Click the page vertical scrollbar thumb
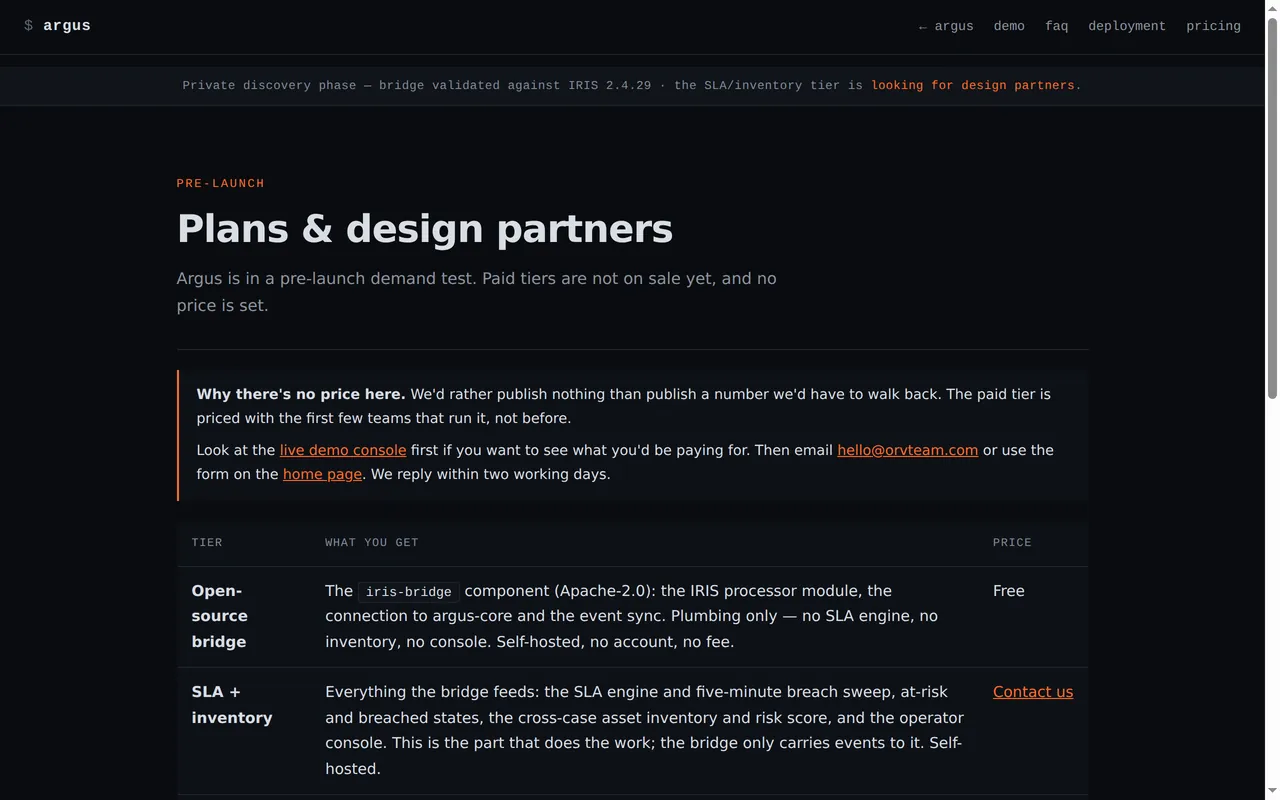Screen dimensions: 1280x800 point(1272,206)
